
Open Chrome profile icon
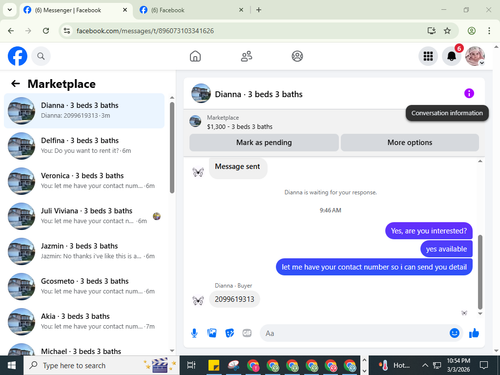point(471,31)
